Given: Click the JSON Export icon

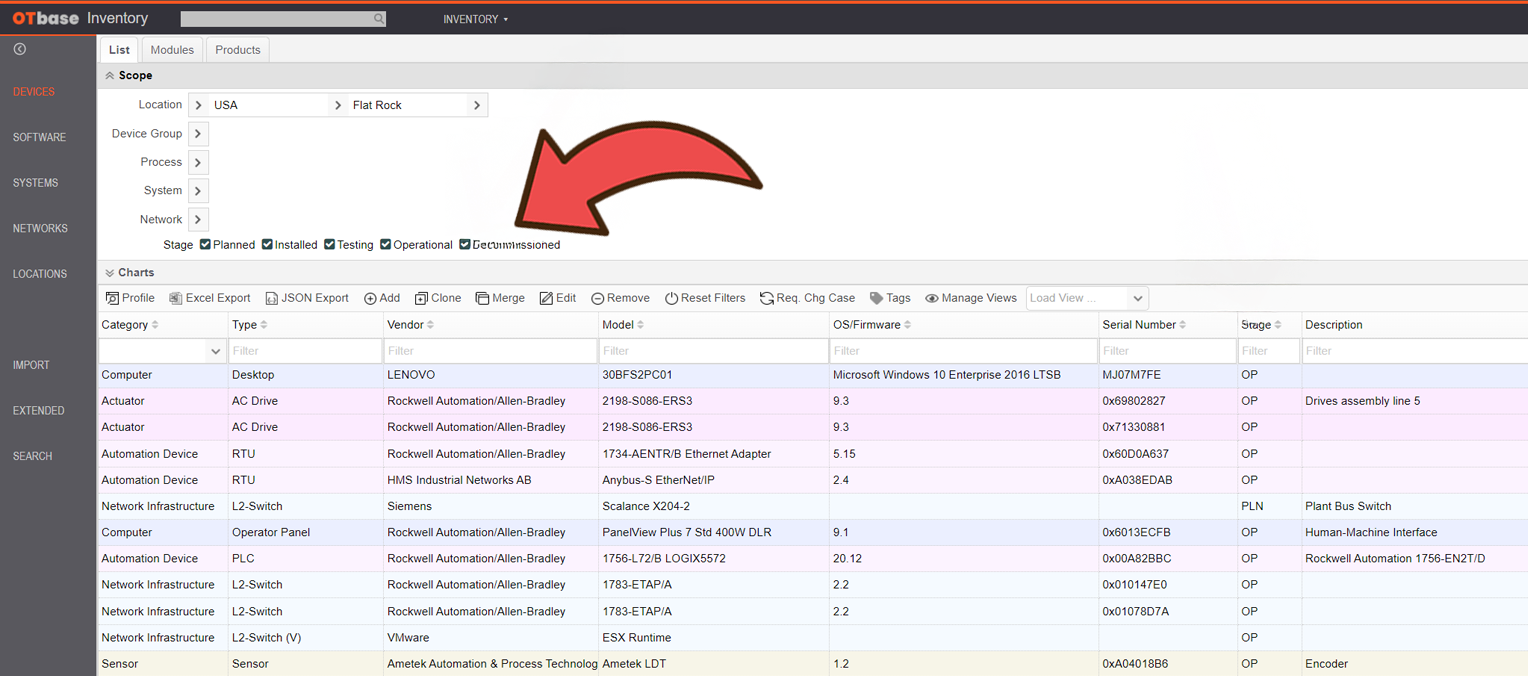Looking at the screenshot, I should point(271,298).
